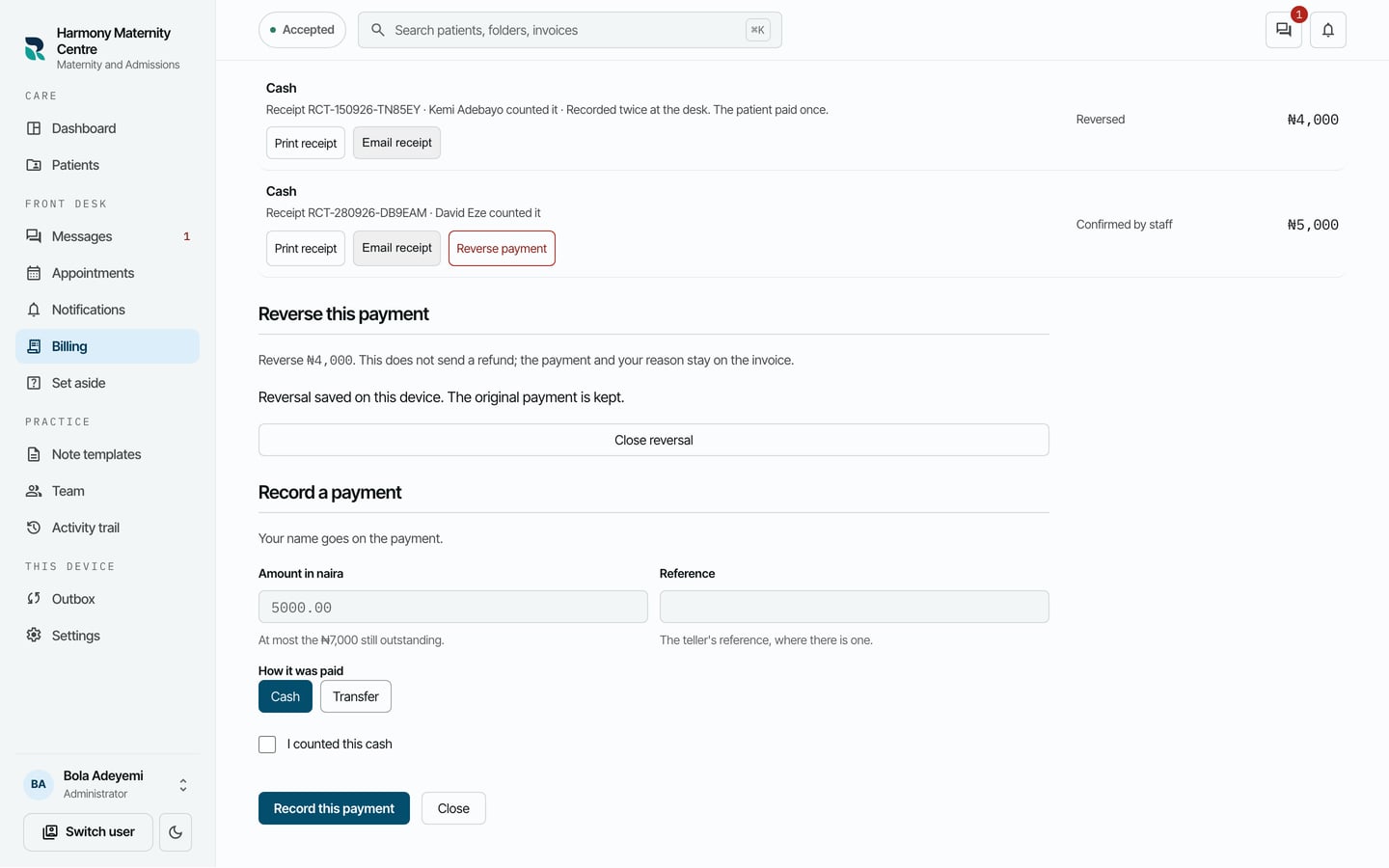This screenshot has width=1389, height=868.
Task: Click the Switch user button
Action: (x=88, y=832)
